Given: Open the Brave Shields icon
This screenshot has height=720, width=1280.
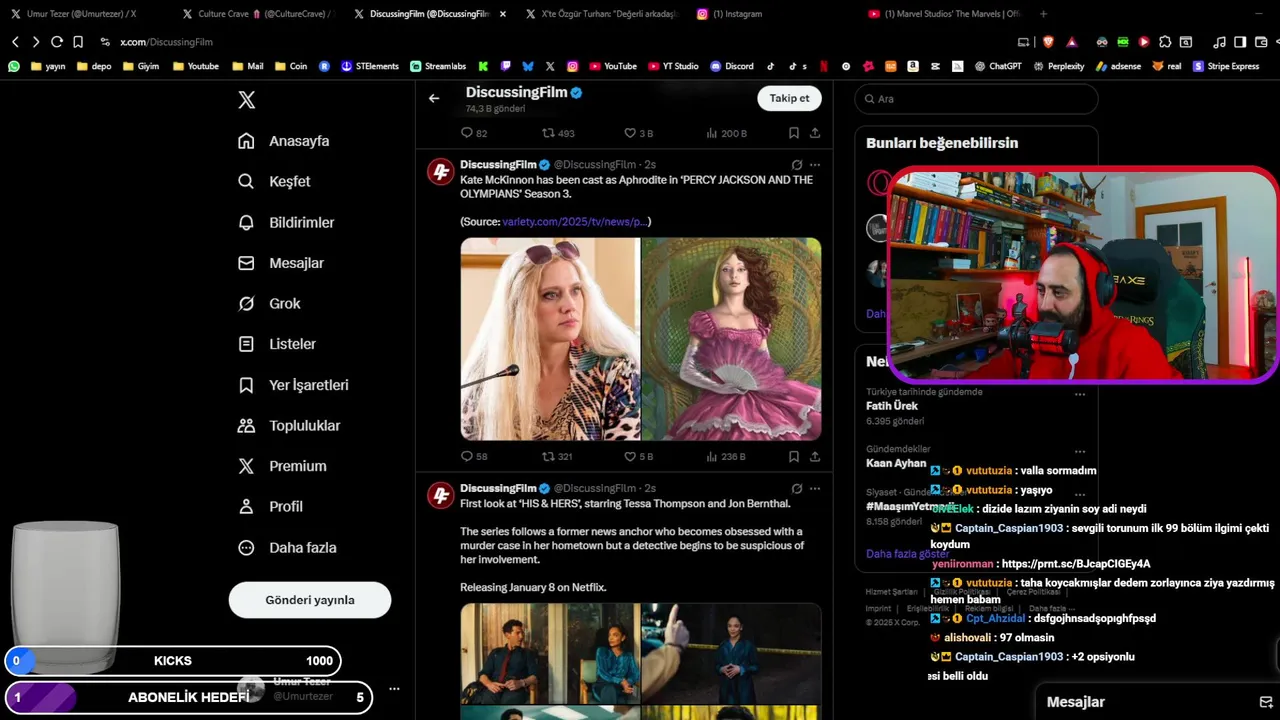Looking at the screenshot, I should point(1048,42).
